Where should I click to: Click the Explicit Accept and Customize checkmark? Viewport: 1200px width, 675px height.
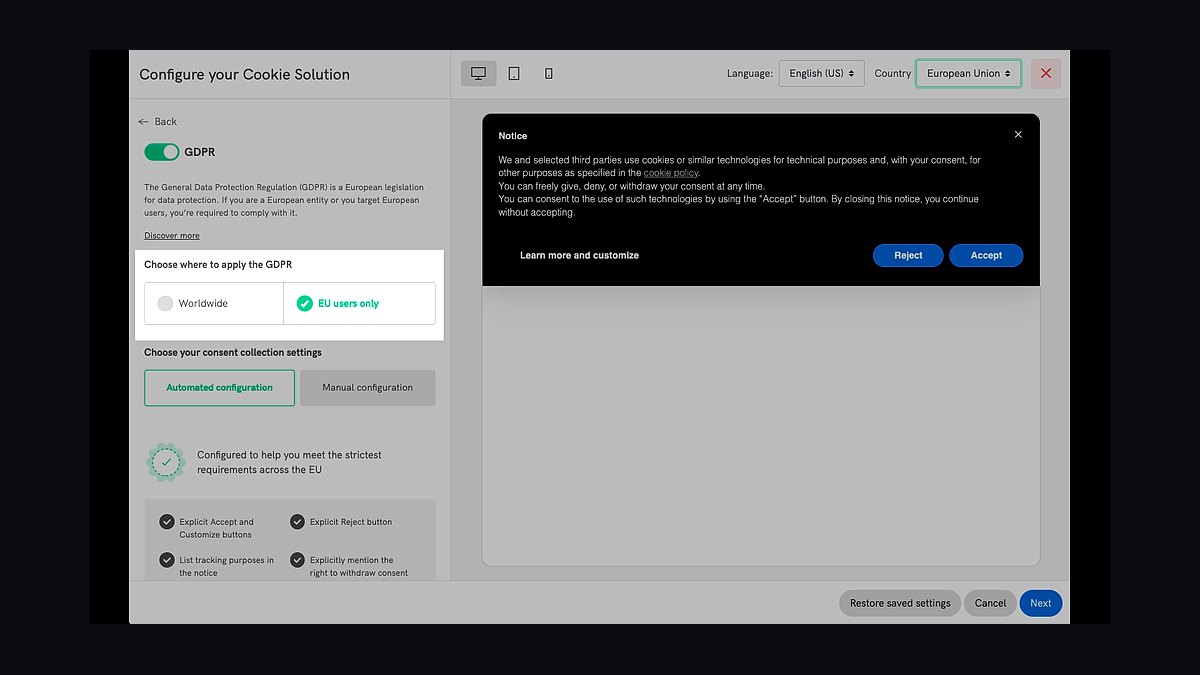[x=167, y=521]
